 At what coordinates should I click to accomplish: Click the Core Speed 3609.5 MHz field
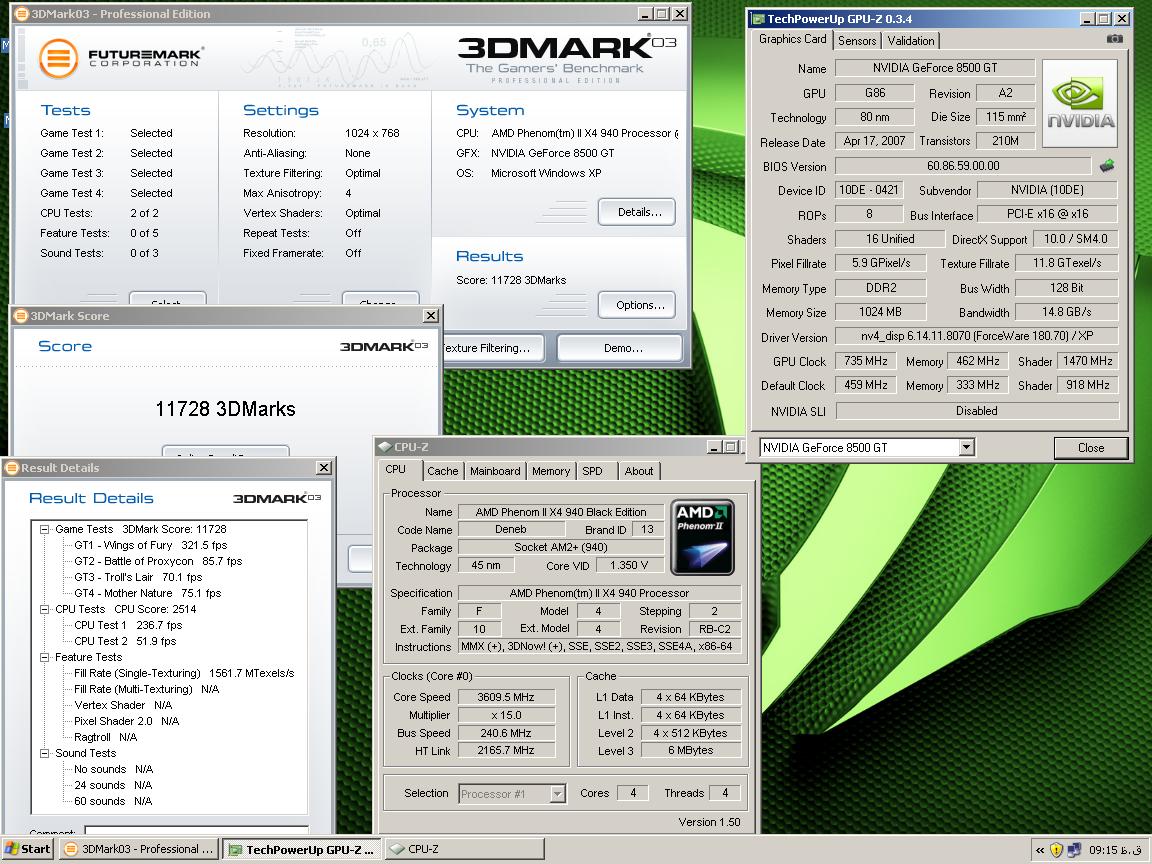pyautogui.click(x=505, y=697)
